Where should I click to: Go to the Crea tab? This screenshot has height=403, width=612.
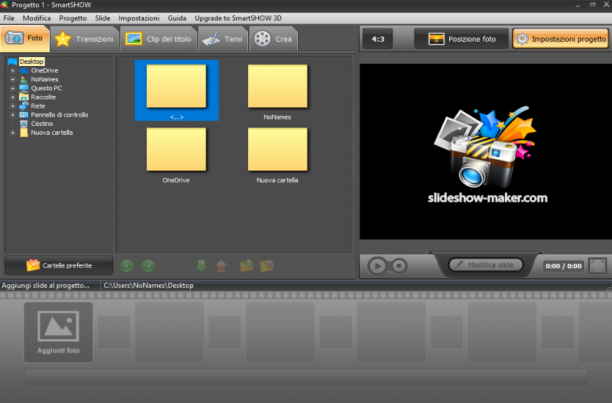pos(273,39)
